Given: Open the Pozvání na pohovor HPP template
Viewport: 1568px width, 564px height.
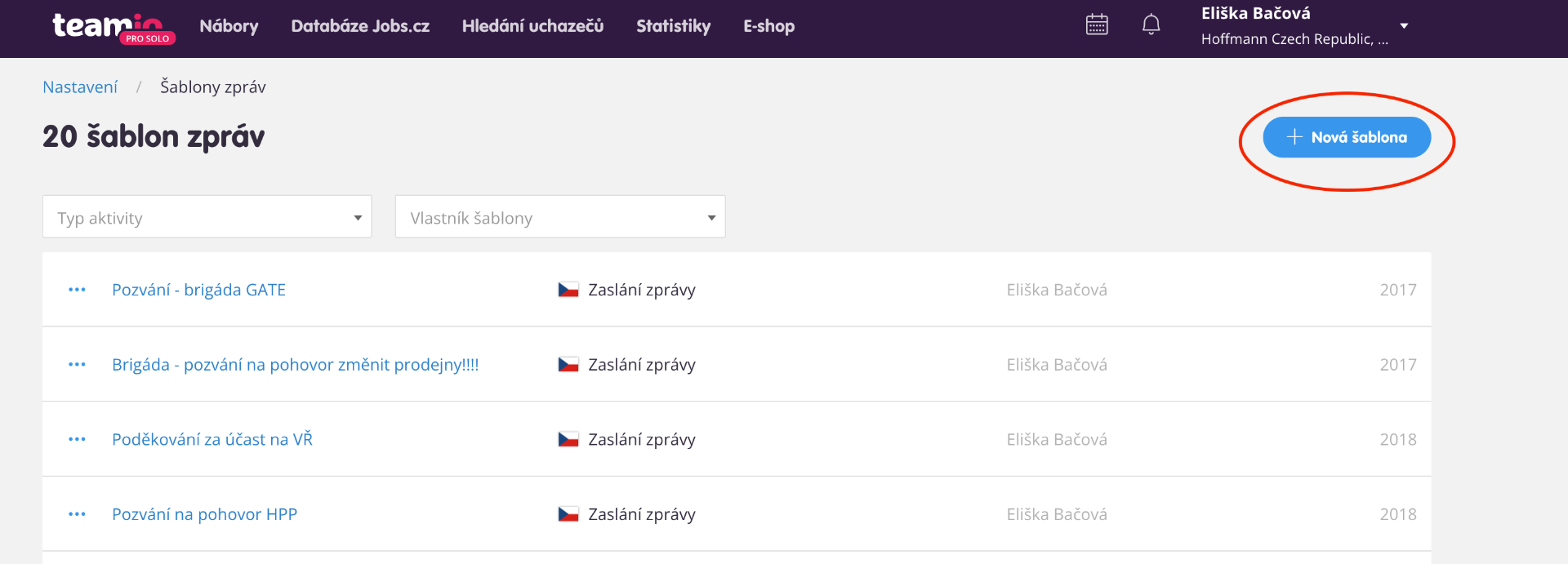Looking at the screenshot, I should pyautogui.click(x=204, y=514).
